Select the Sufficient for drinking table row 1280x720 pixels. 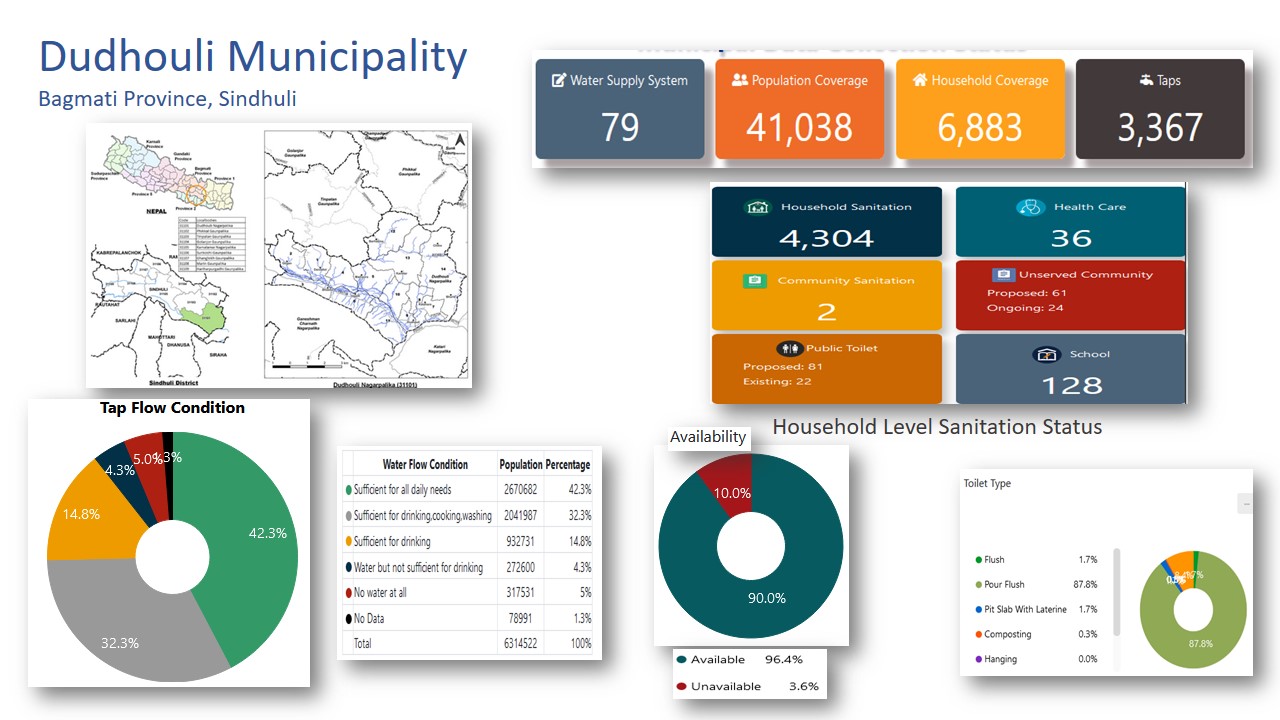tap(468, 541)
